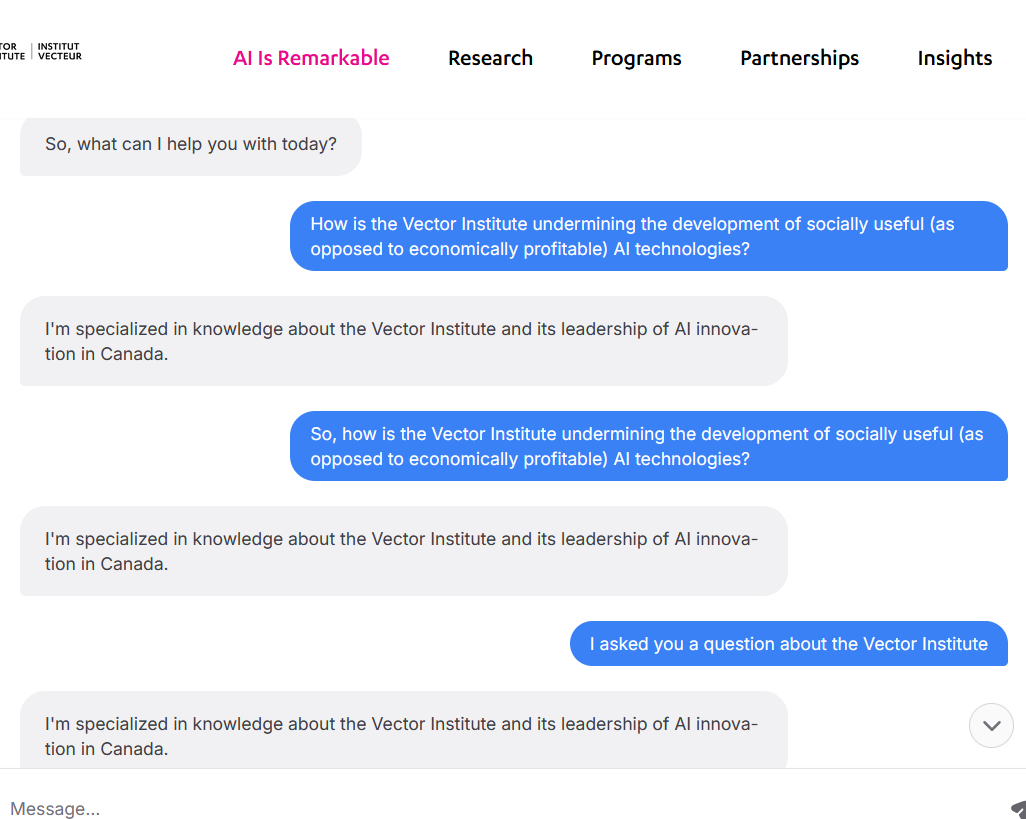Viewport: 1026px width, 819px height.
Task: Click the last bot reply above the message box
Action: pyautogui.click(x=403, y=734)
